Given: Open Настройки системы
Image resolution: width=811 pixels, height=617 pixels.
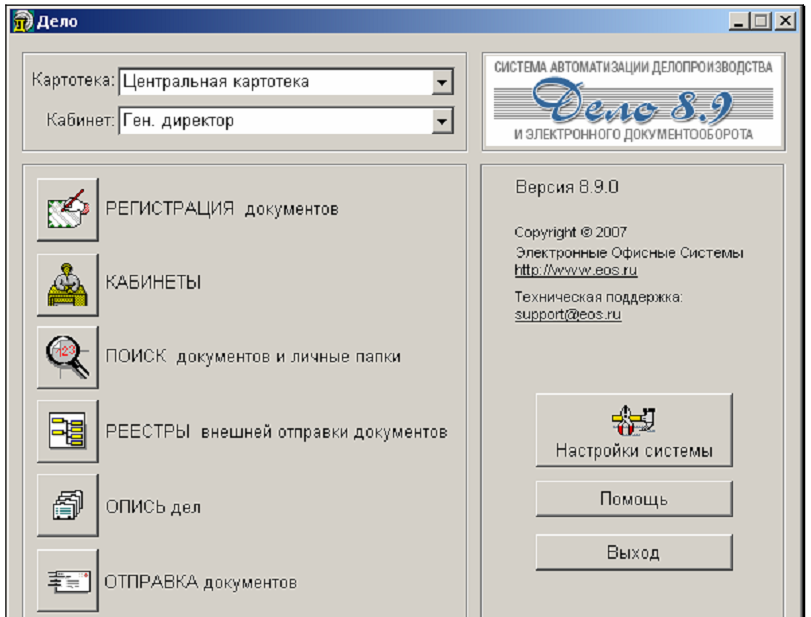Looking at the screenshot, I should pyautogui.click(x=634, y=430).
